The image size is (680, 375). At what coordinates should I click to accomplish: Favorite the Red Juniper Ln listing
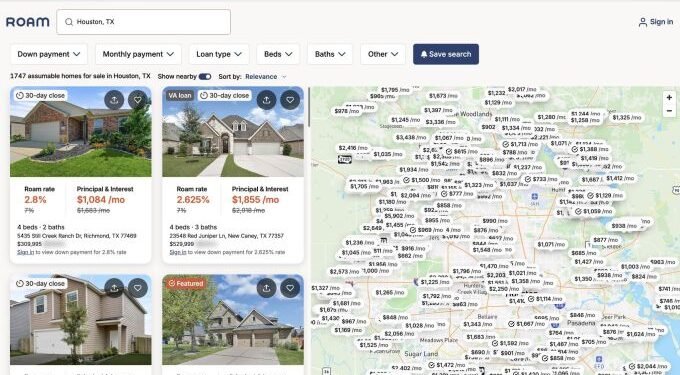point(290,100)
